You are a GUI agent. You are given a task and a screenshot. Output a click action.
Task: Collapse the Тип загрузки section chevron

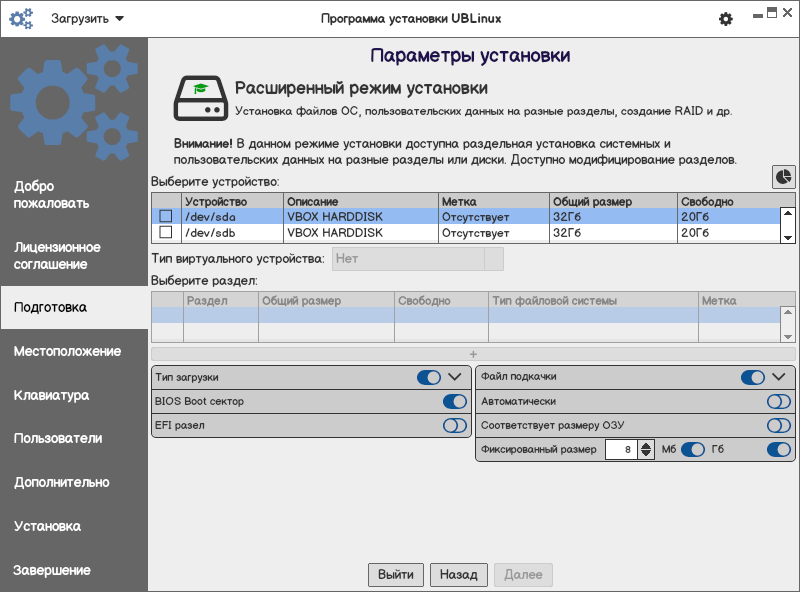(455, 377)
